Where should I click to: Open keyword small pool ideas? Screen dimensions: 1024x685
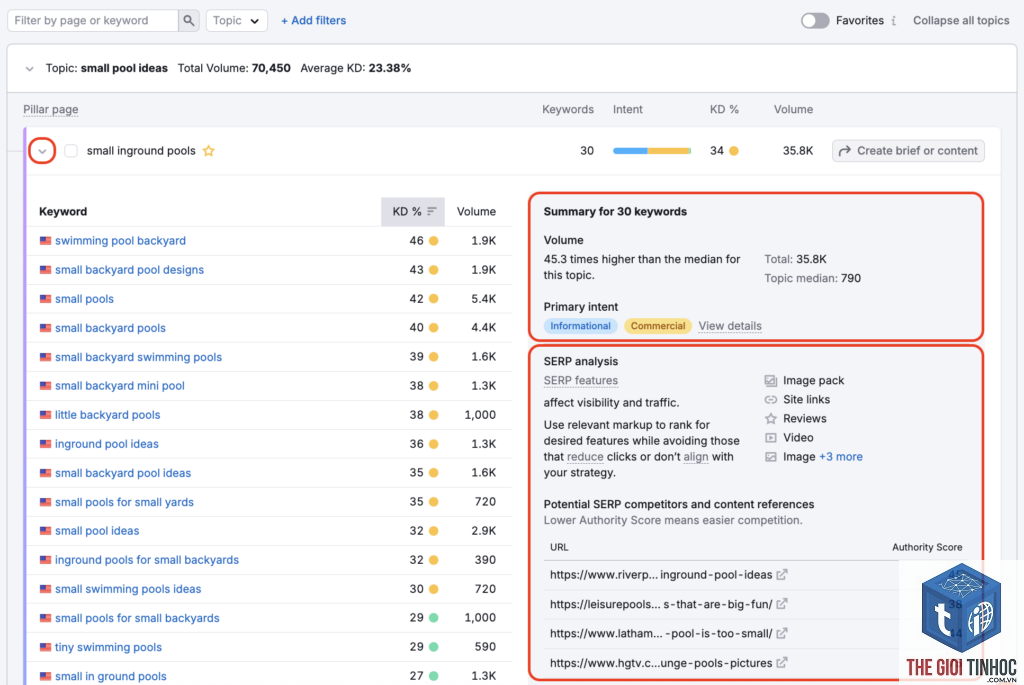pos(97,530)
